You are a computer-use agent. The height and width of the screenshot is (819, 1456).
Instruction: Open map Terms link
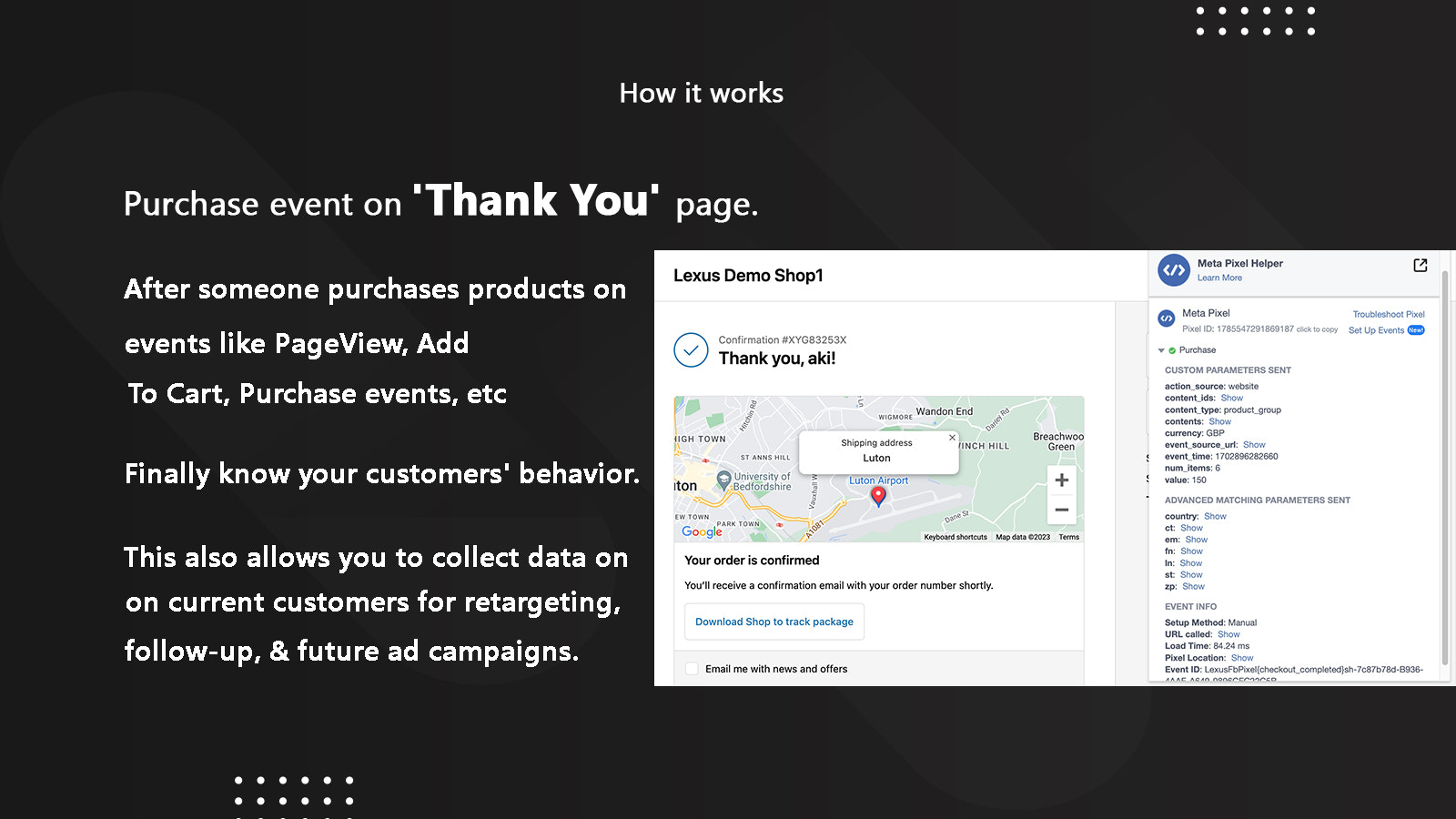coord(1068,537)
